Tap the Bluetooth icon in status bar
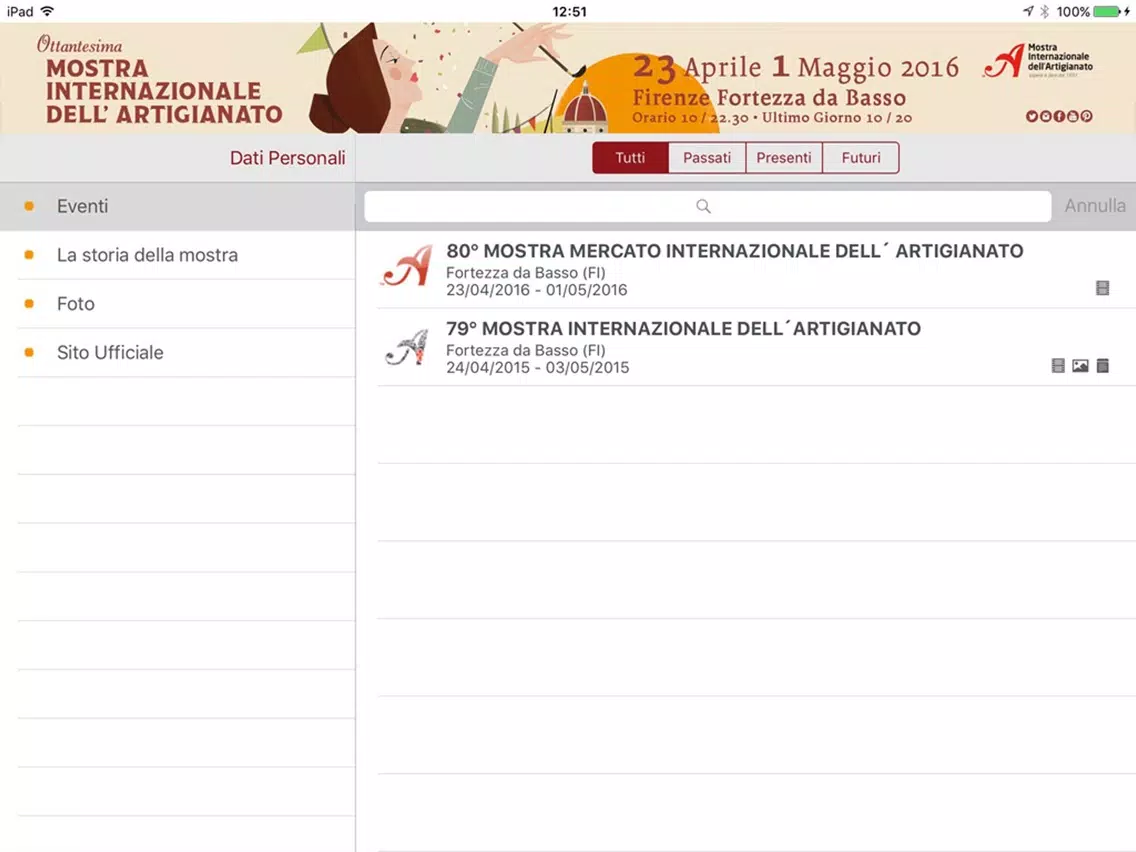This screenshot has height=852, width=1136. pos(1045,11)
